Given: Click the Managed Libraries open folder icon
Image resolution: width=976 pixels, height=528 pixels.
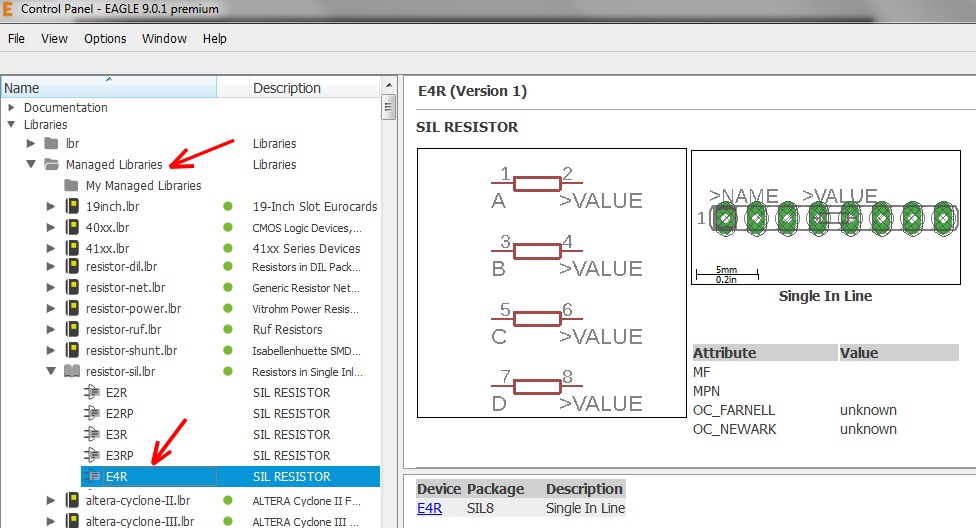Looking at the screenshot, I should [52, 164].
